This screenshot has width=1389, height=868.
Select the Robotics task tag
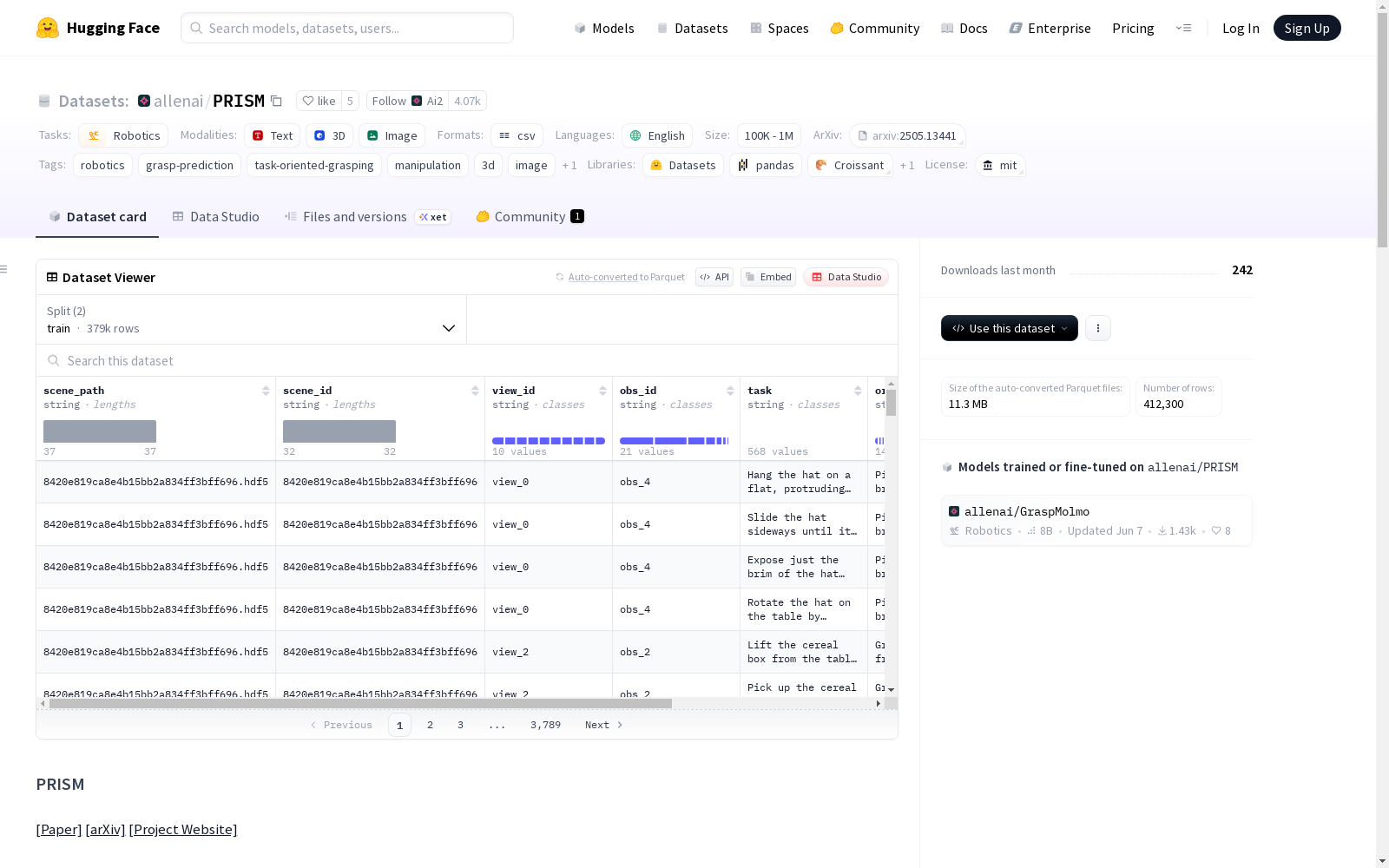[123, 135]
